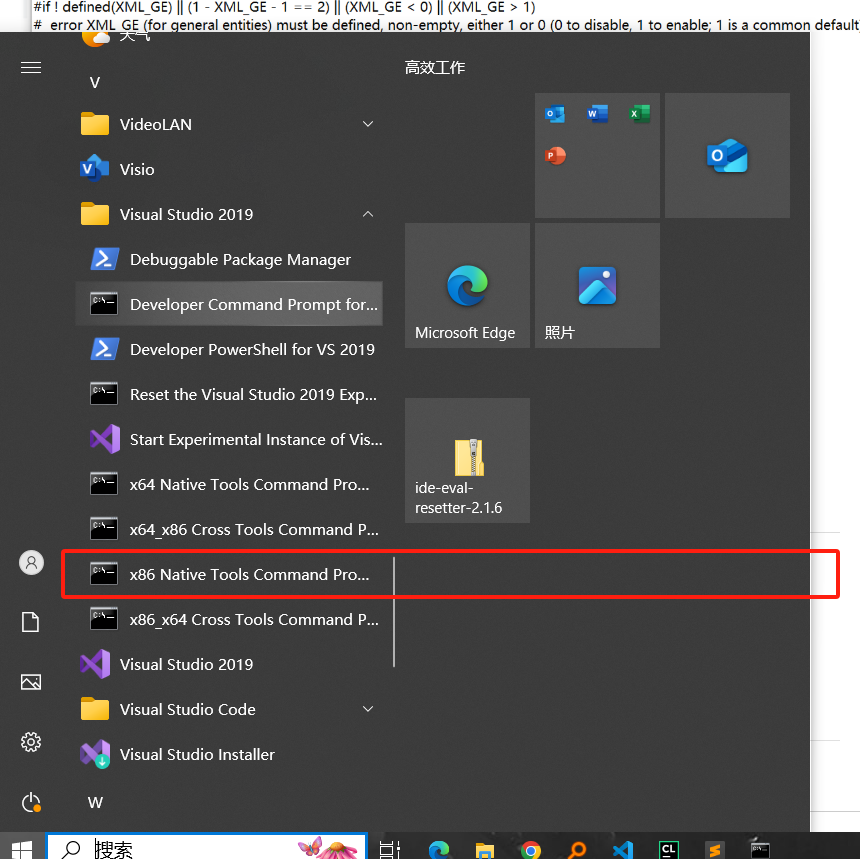The width and height of the screenshot is (860, 859).
Task: Open the orange magnifier search app on taskbar
Action: coord(577,850)
